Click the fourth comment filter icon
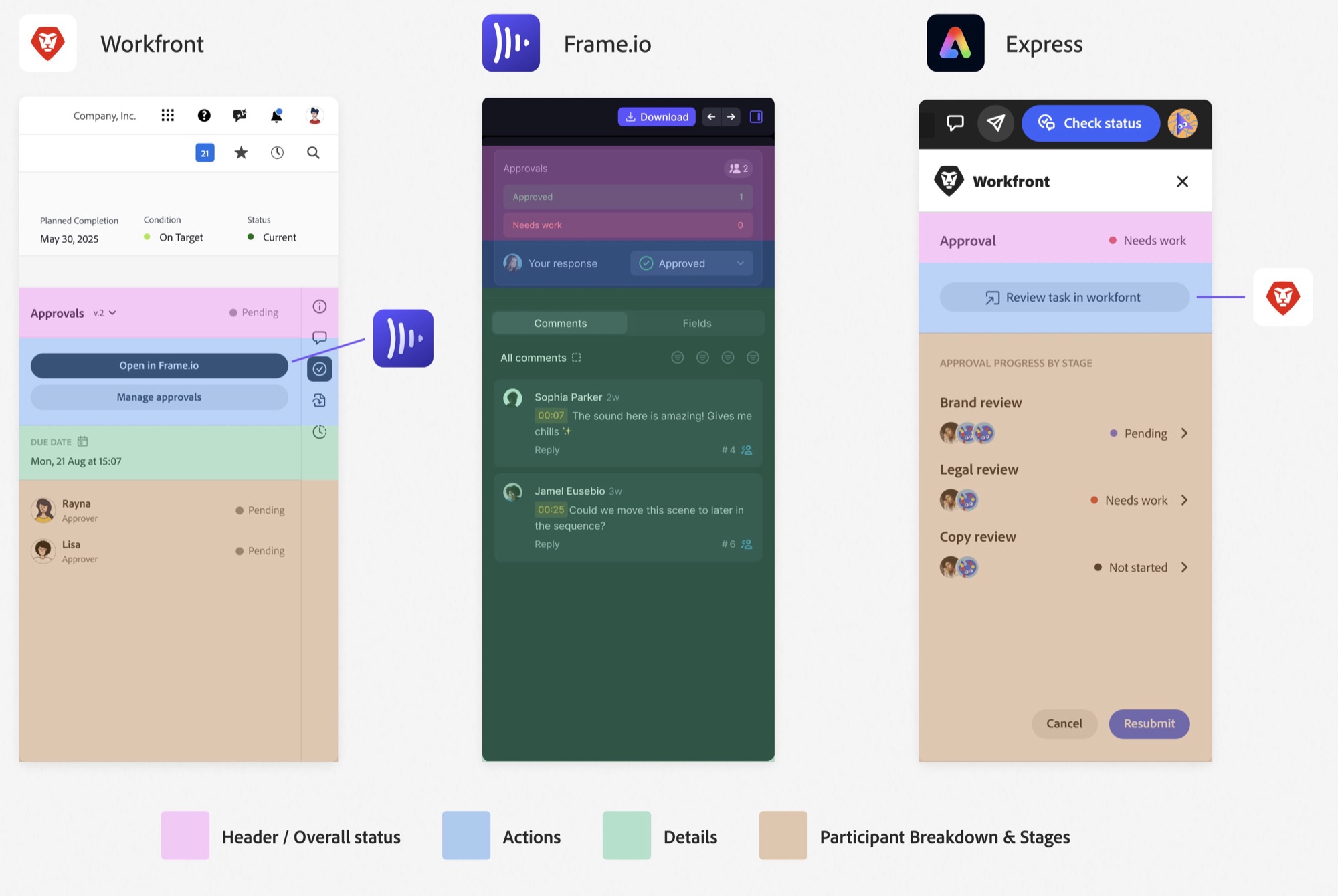The height and width of the screenshot is (896, 1338). pyautogui.click(x=753, y=358)
